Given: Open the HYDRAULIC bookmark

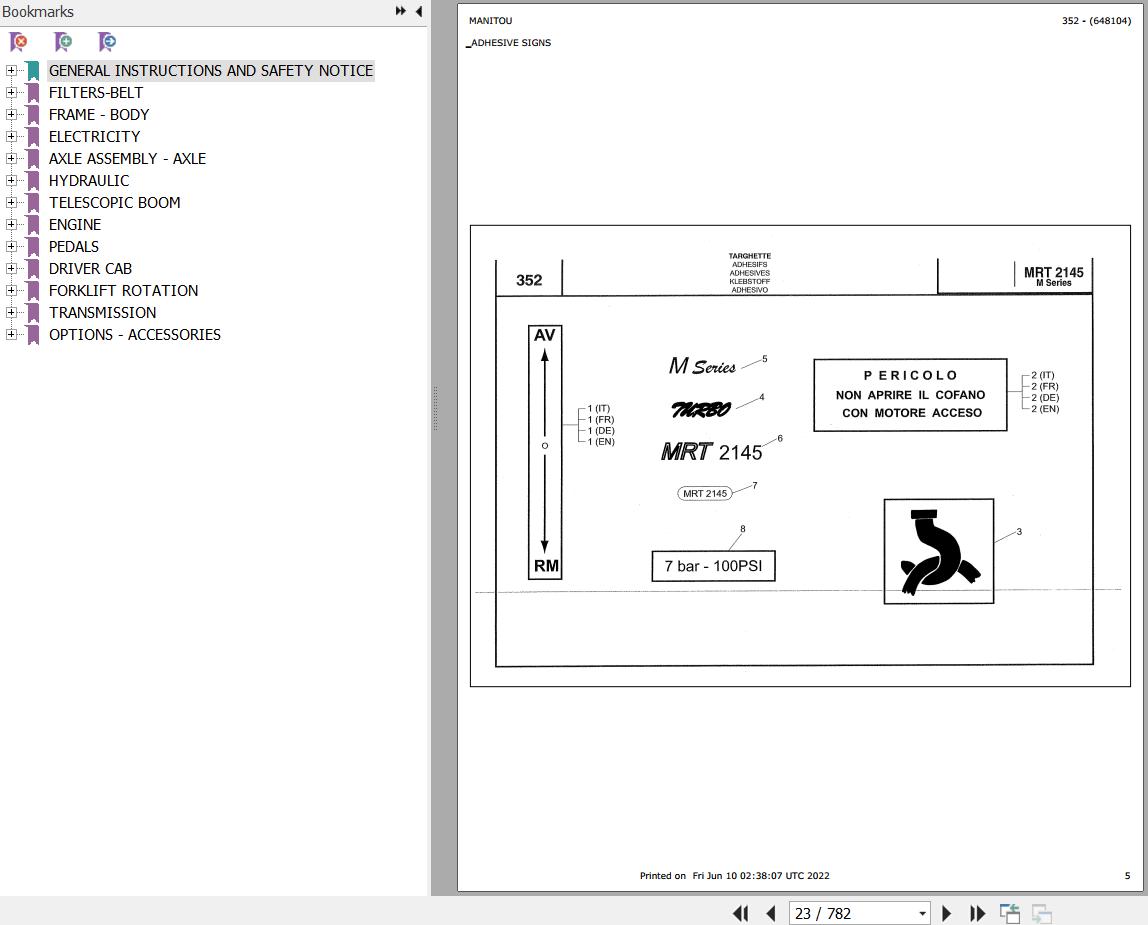Looking at the screenshot, I should [x=89, y=181].
